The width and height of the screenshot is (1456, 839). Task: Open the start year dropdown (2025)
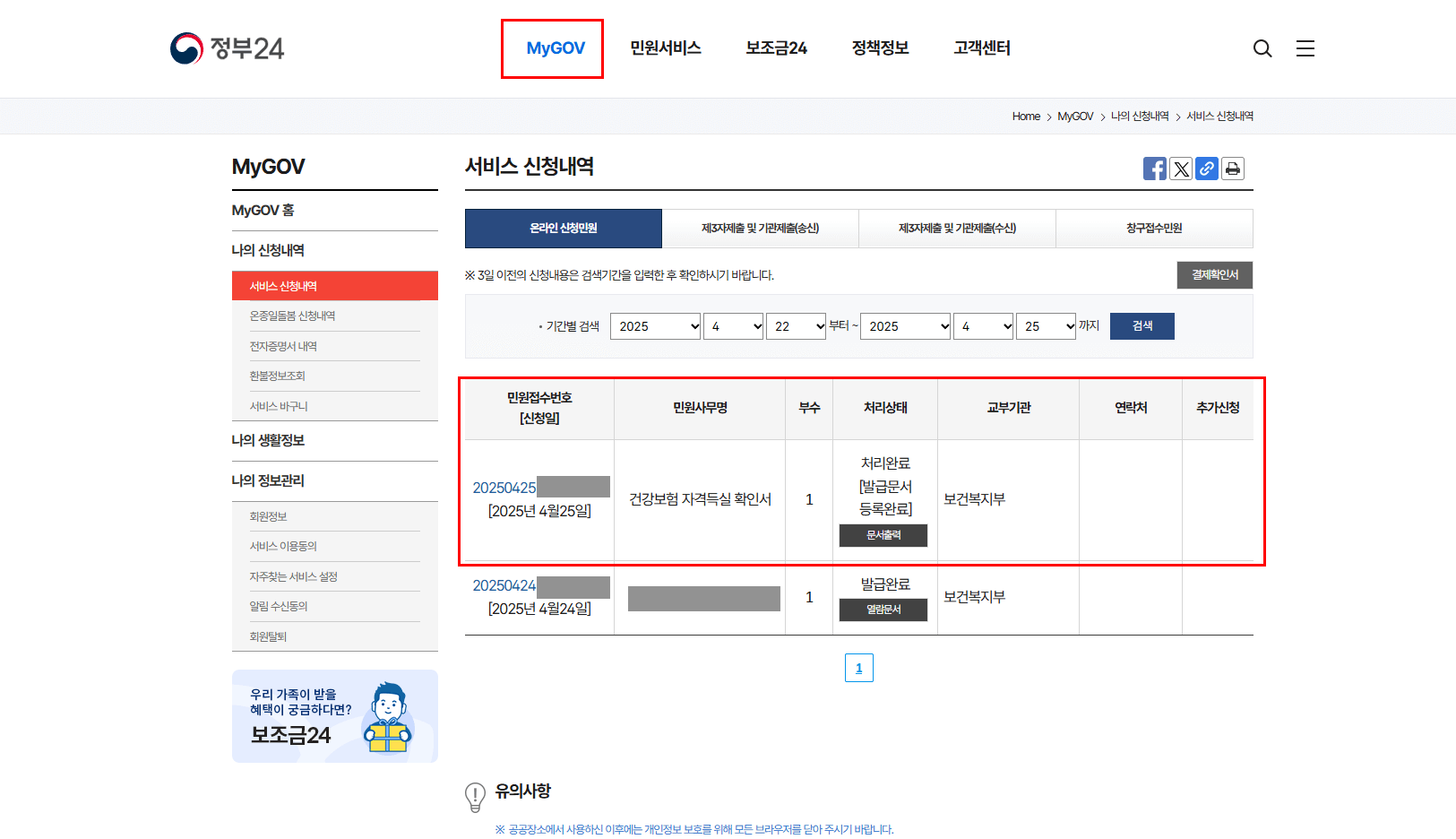coord(655,325)
